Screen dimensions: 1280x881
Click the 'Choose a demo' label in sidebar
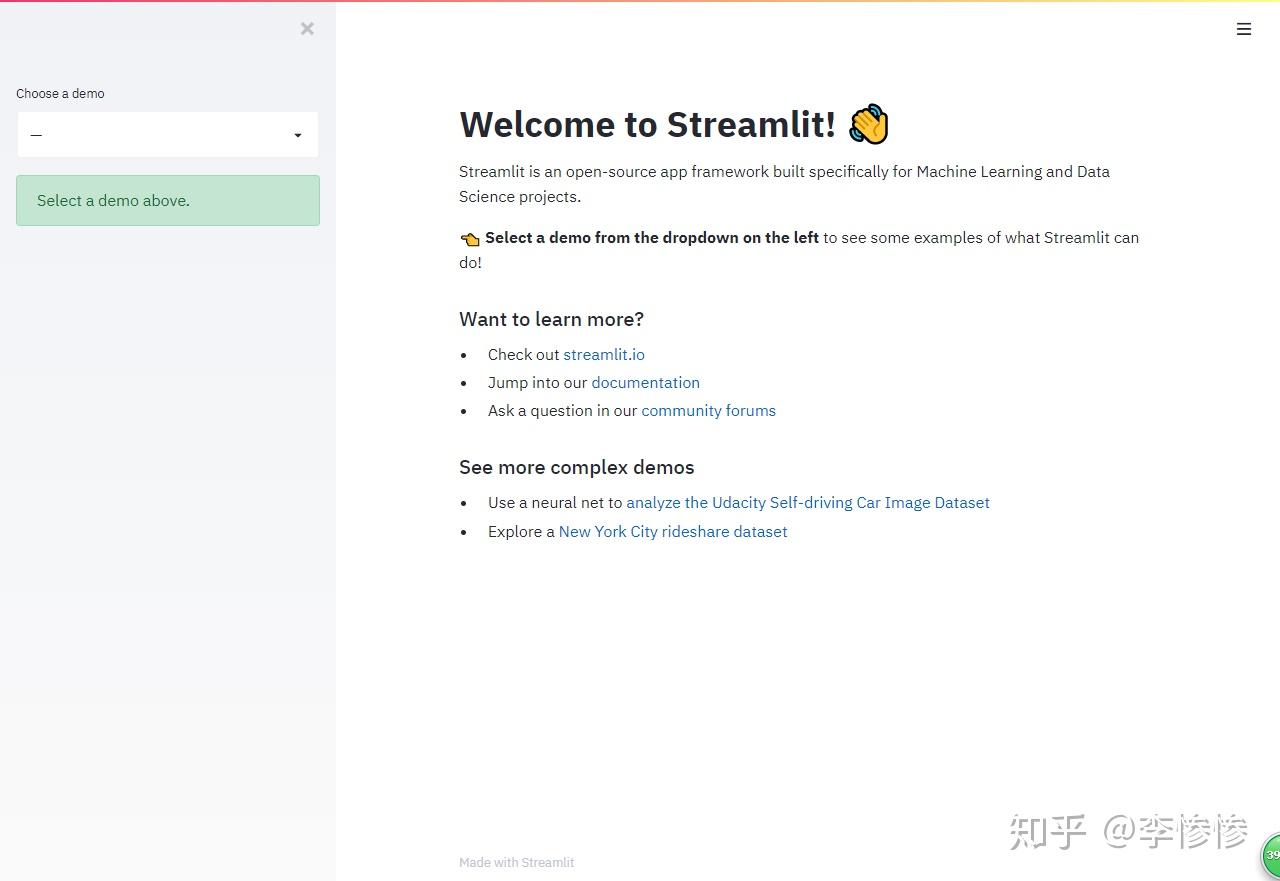pos(60,93)
